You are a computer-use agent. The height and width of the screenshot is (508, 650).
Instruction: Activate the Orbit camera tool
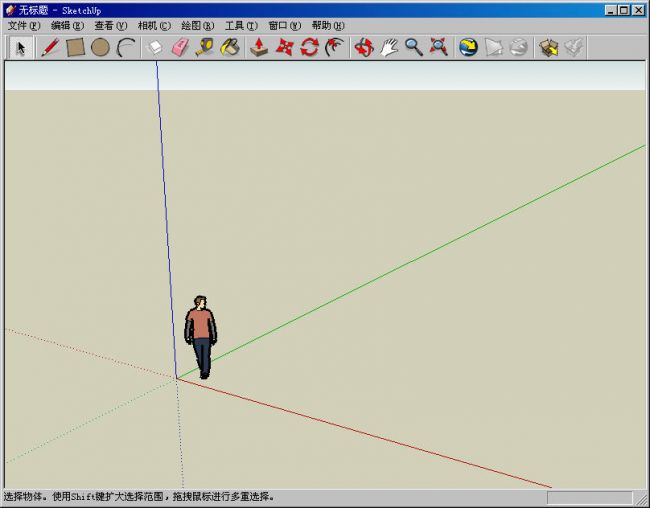(x=364, y=47)
